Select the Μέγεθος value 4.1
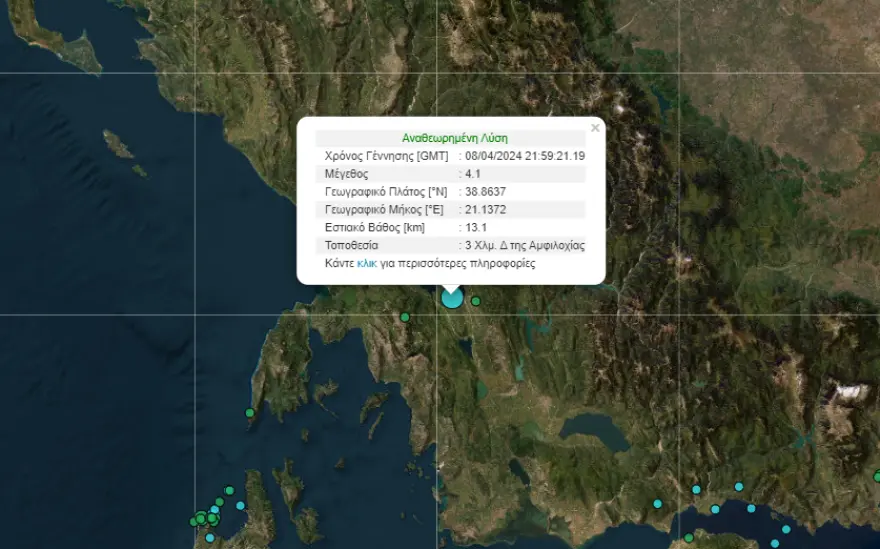 click(x=475, y=174)
